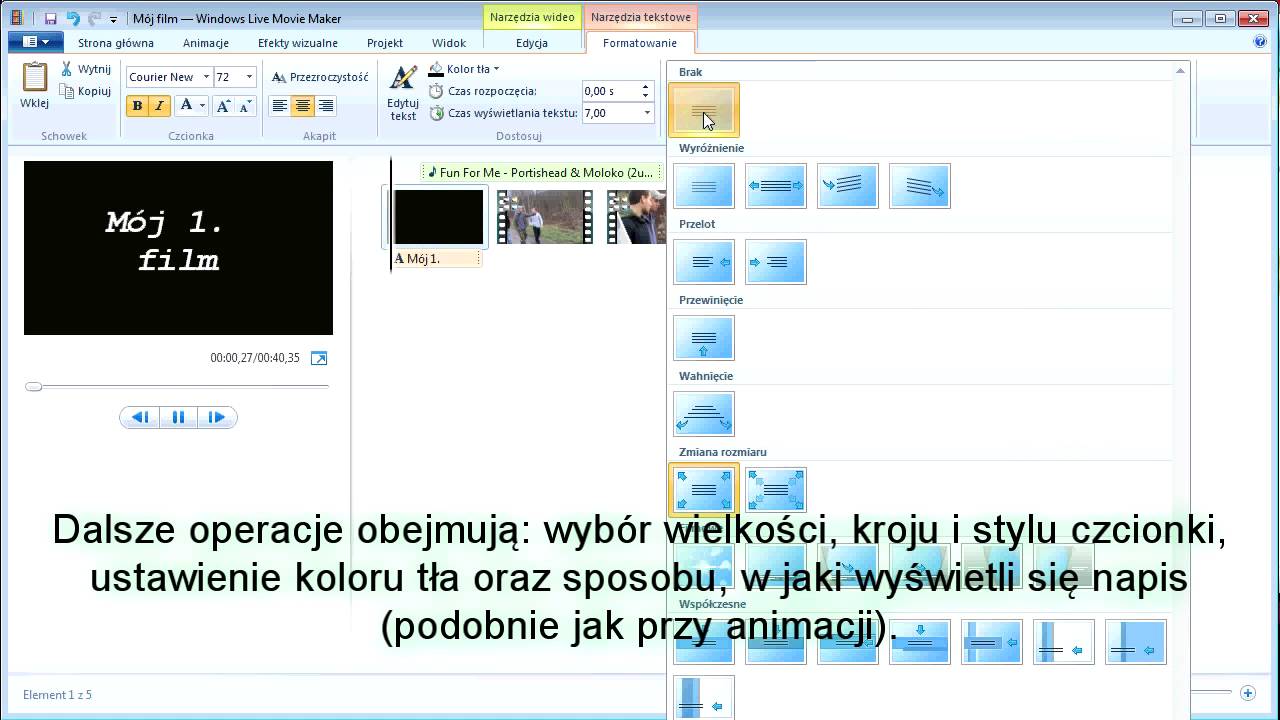Select the Wahnięcie swing text effect

point(704,414)
